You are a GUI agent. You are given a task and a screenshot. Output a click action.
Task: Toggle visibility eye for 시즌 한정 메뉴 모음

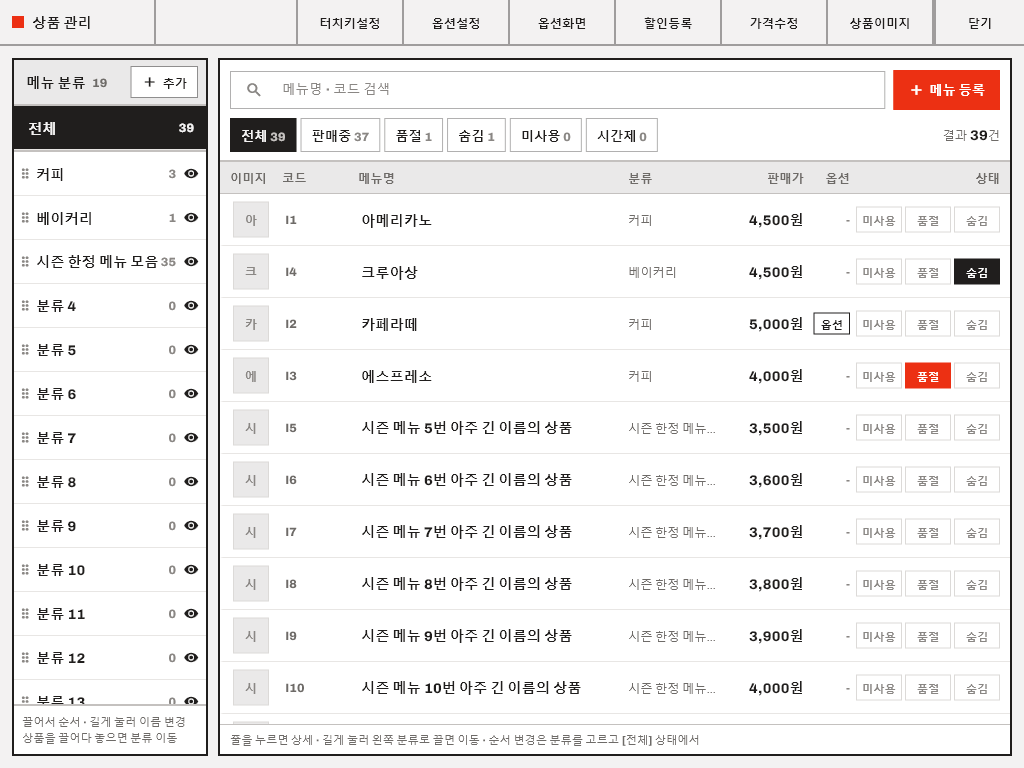tap(191, 261)
